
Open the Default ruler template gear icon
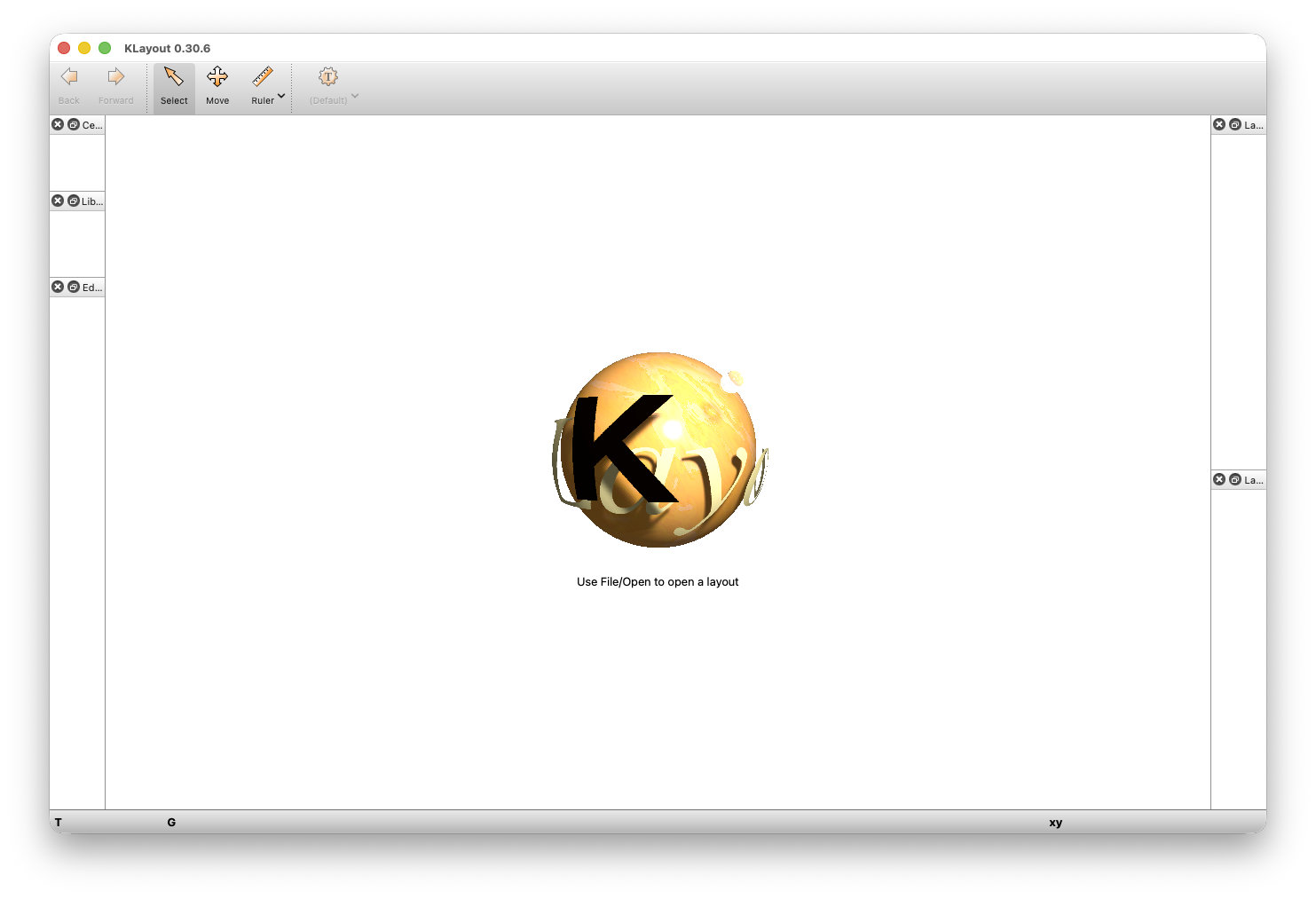point(327,77)
